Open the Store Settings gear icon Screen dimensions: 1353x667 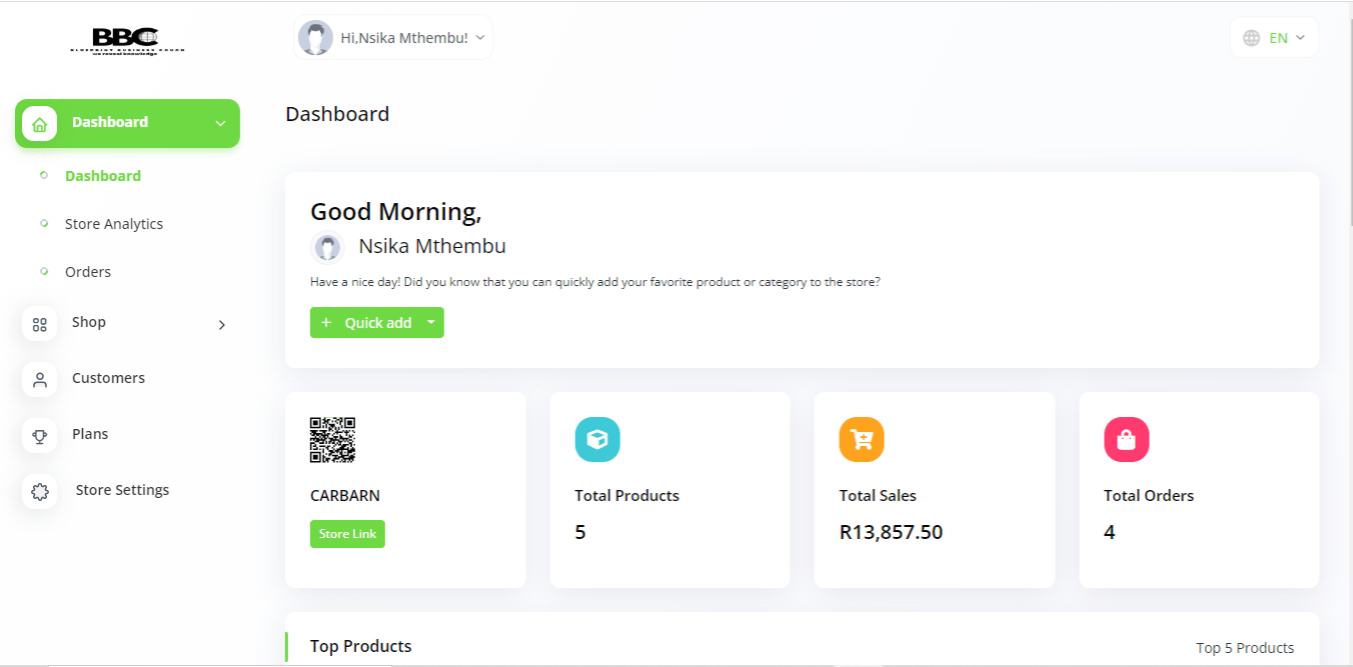[x=40, y=492]
